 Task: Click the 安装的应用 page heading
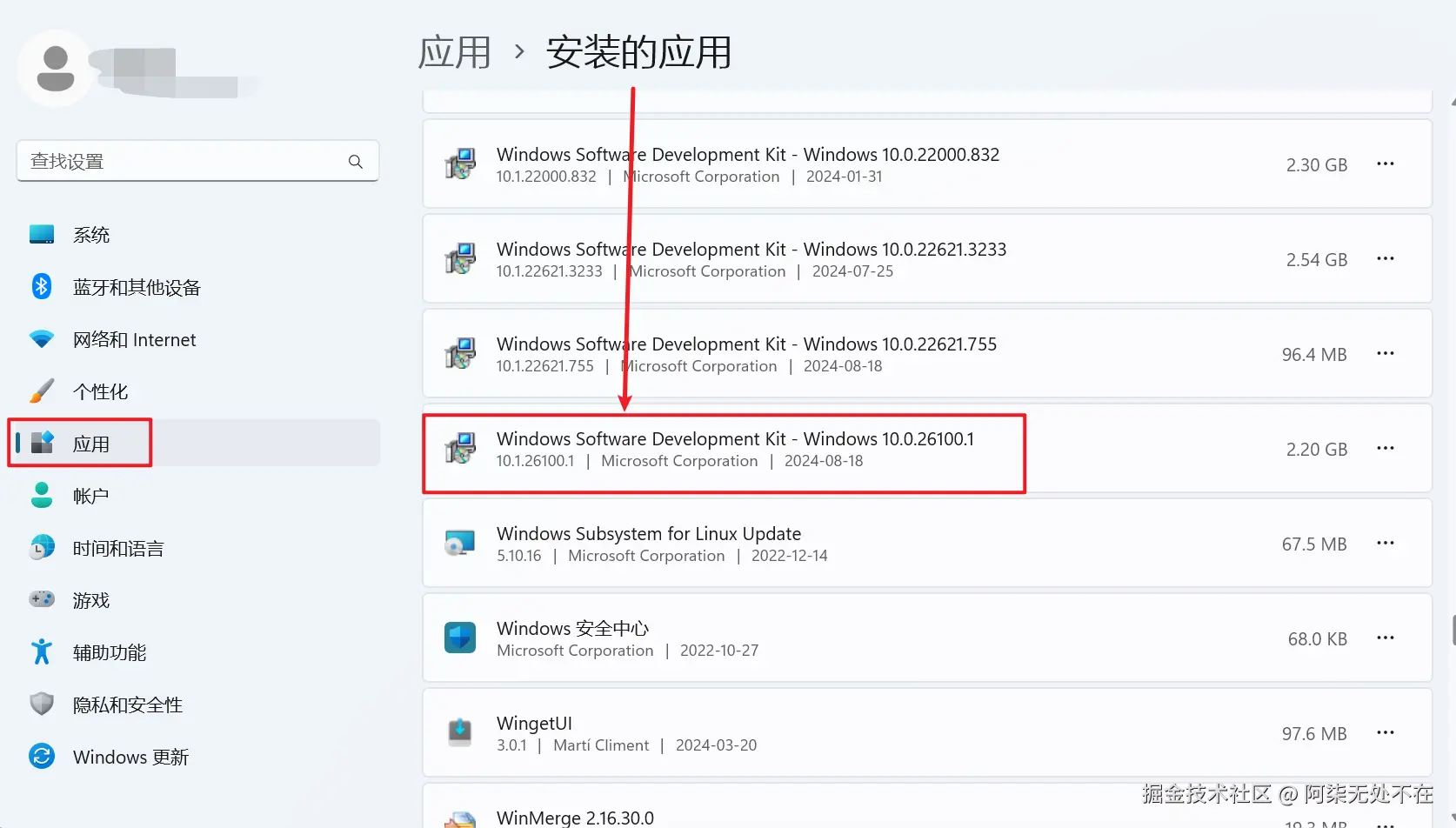(x=639, y=52)
